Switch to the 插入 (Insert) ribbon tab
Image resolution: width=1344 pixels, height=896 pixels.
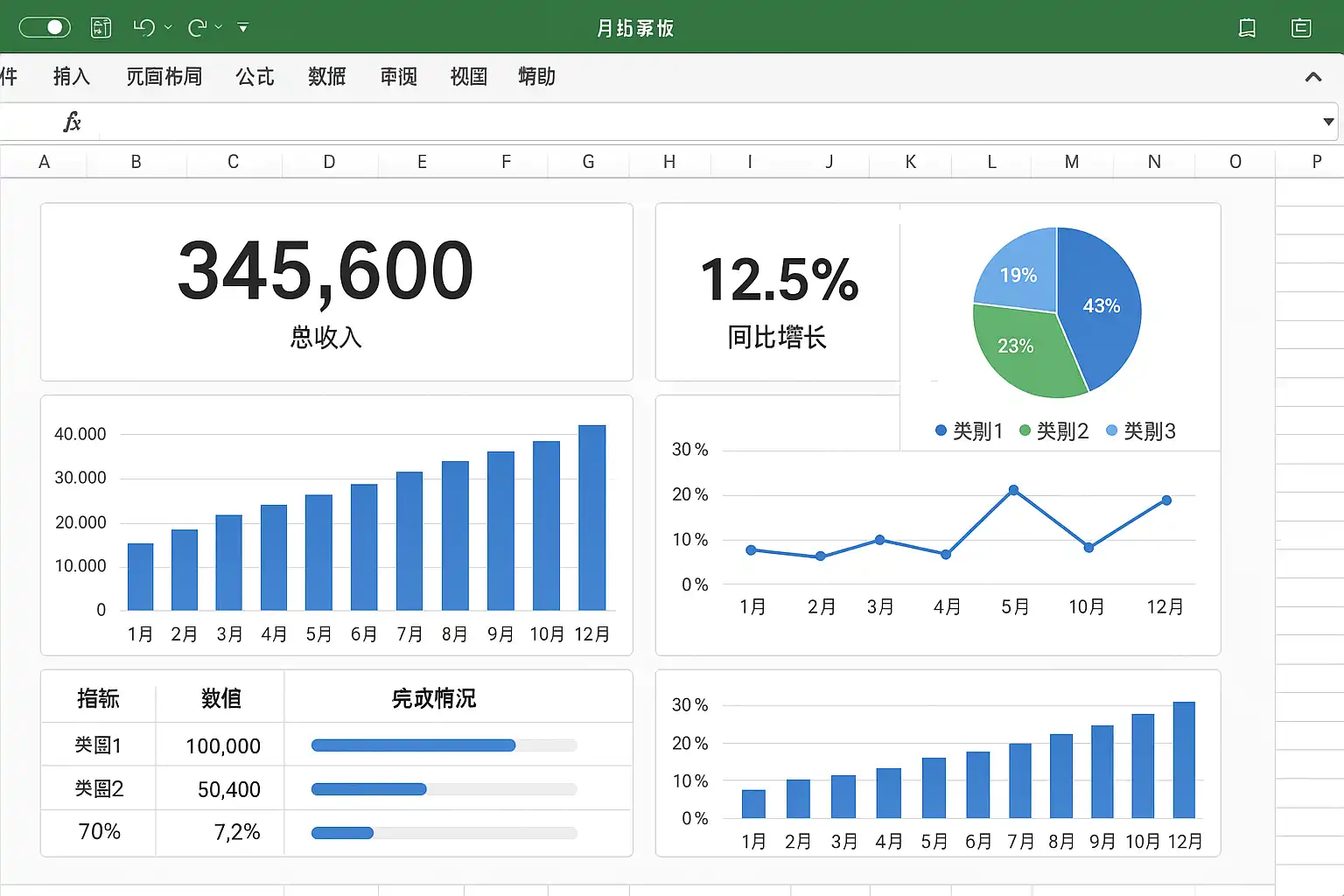tap(71, 77)
